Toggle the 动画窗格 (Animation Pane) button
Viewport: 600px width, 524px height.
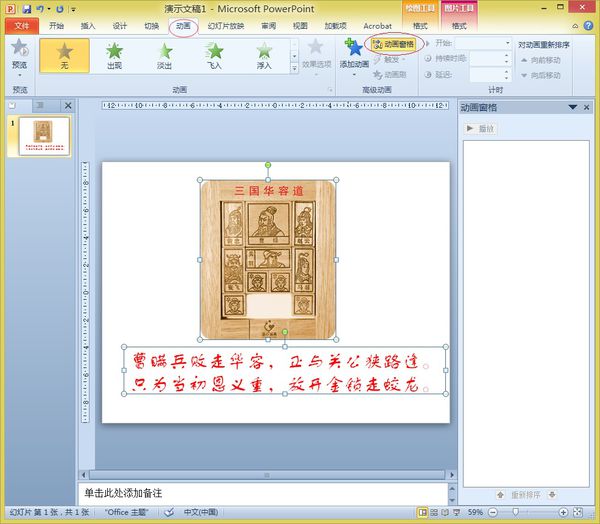pos(394,44)
